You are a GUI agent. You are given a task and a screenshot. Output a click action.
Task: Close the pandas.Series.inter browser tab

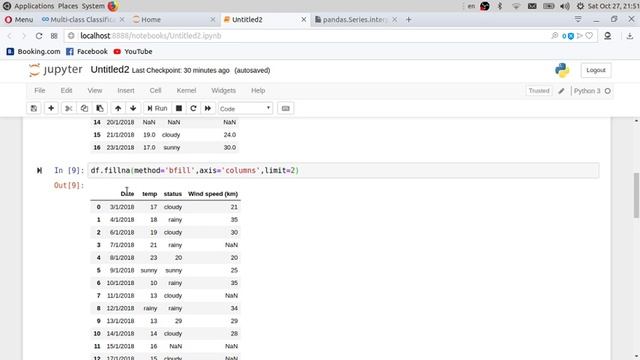[x=395, y=20]
